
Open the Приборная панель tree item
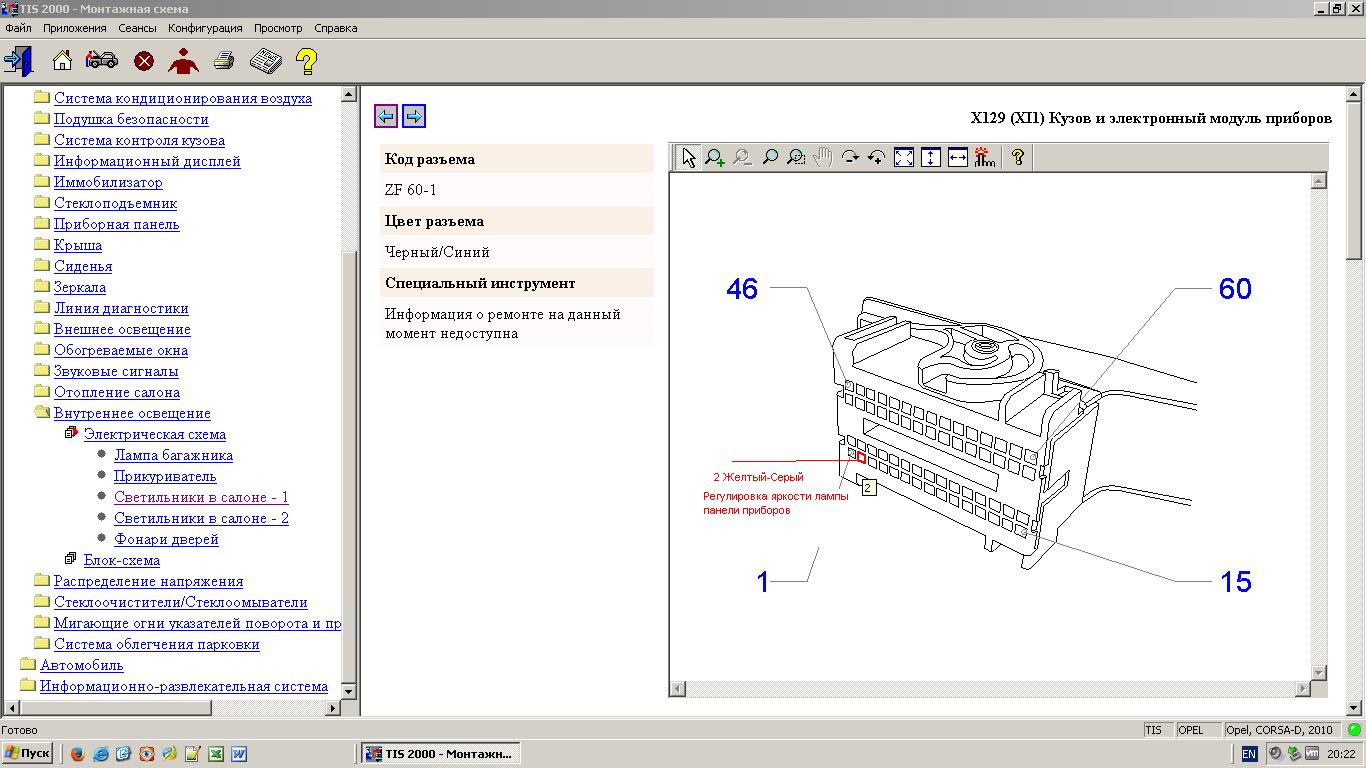click(x=116, y=224)
